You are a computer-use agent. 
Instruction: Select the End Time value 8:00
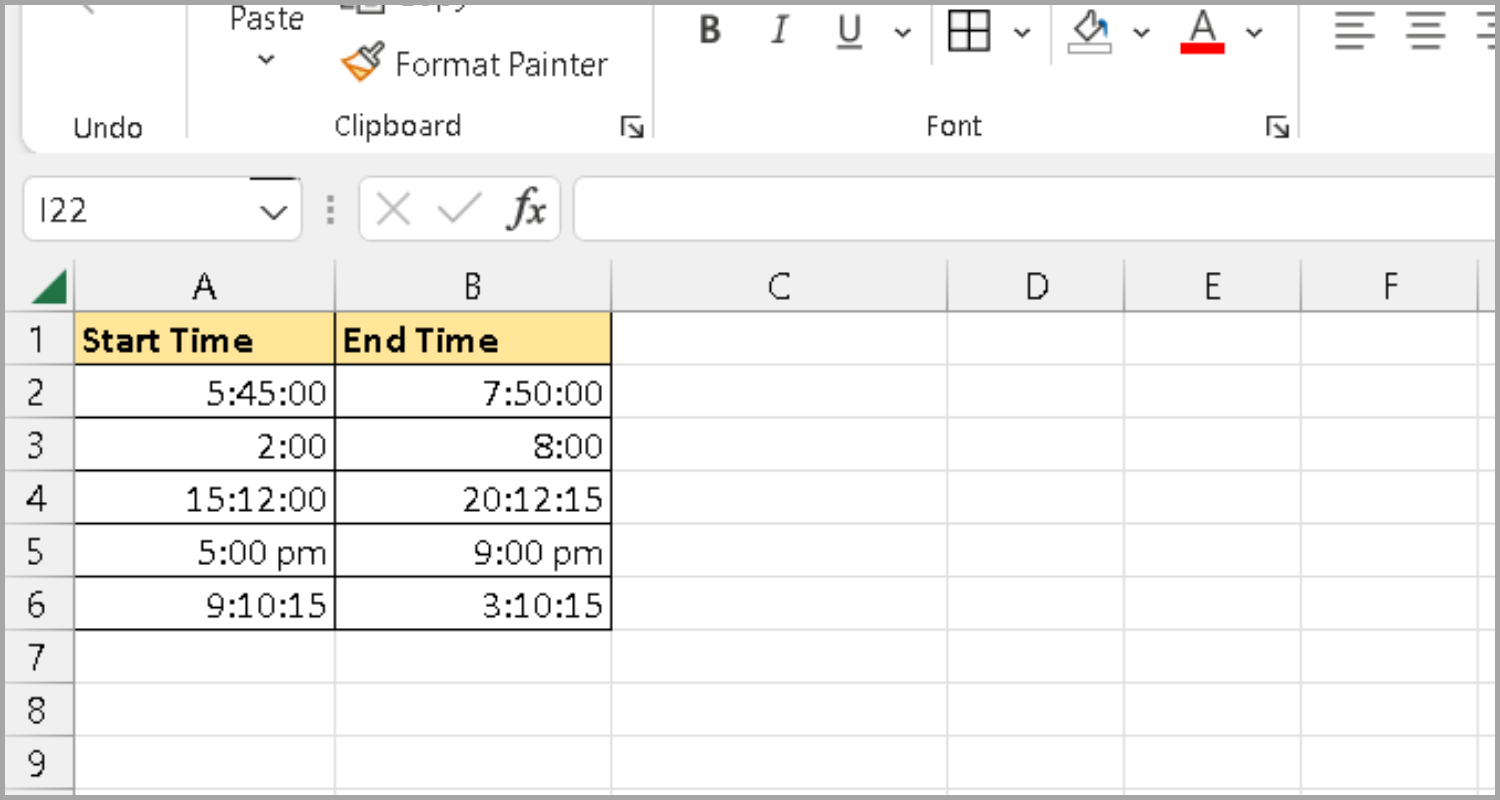click(x=472, y=445)
